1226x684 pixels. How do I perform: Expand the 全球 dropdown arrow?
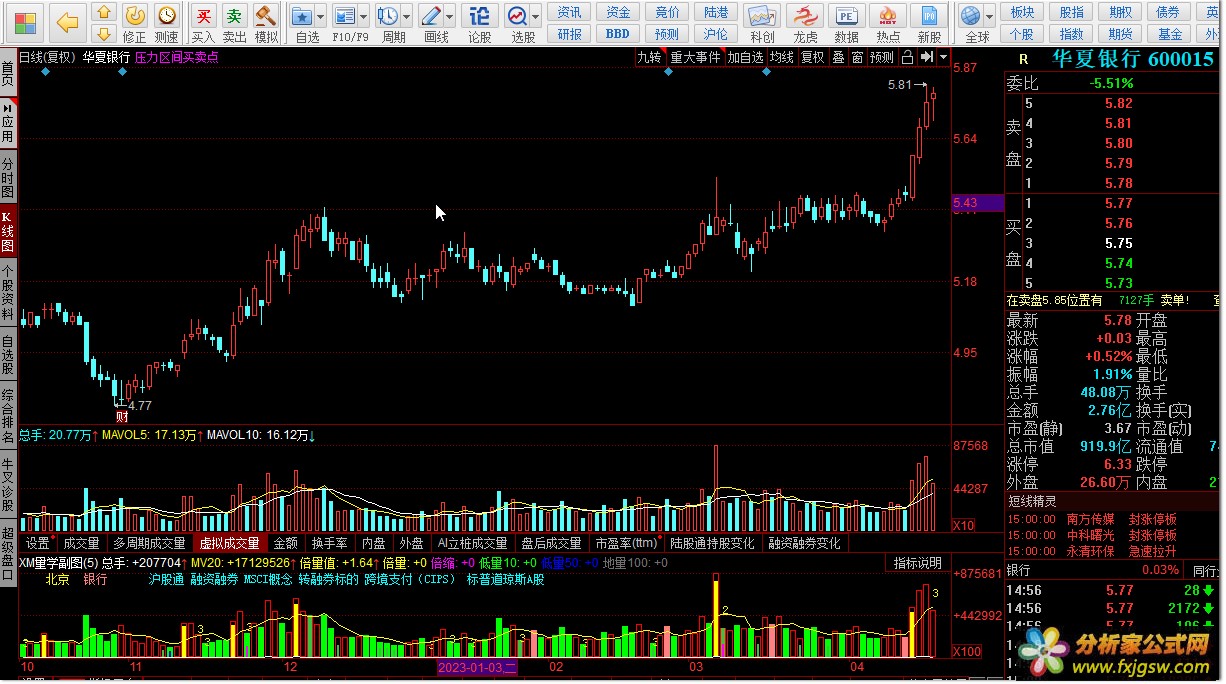pyautogui.click(x=990, y=17)
